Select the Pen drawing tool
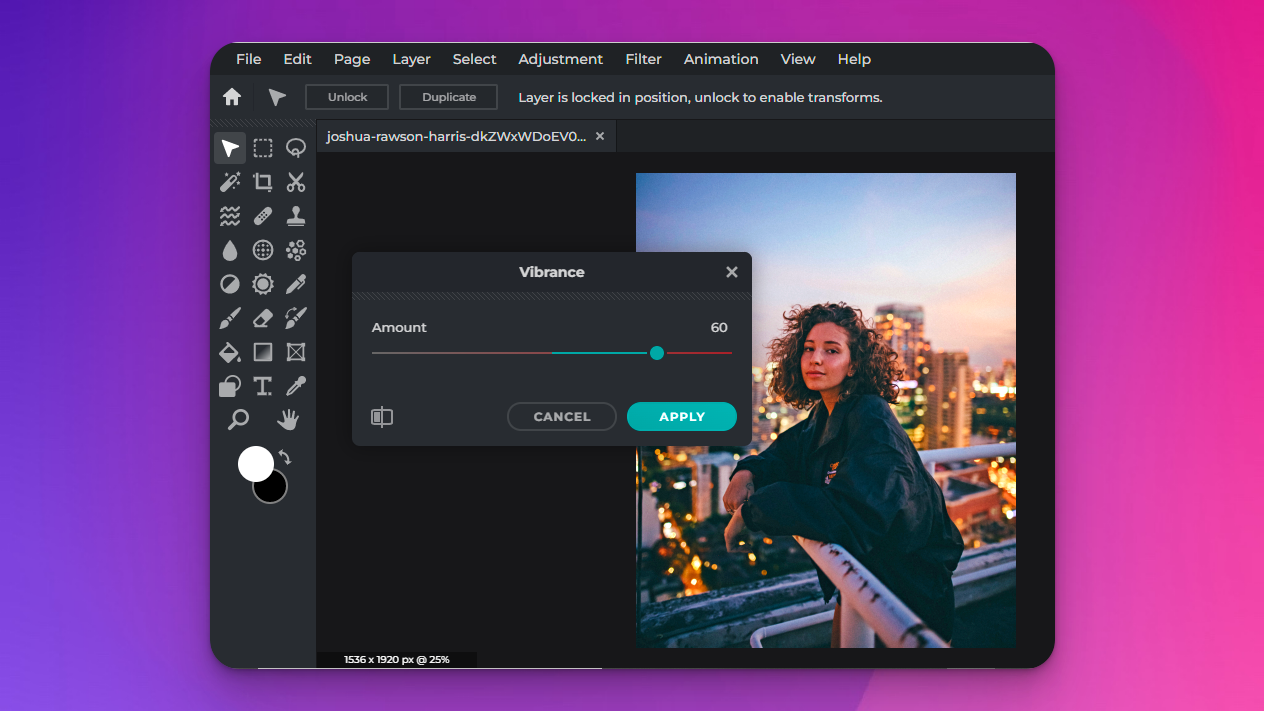 tap(296, 284)
